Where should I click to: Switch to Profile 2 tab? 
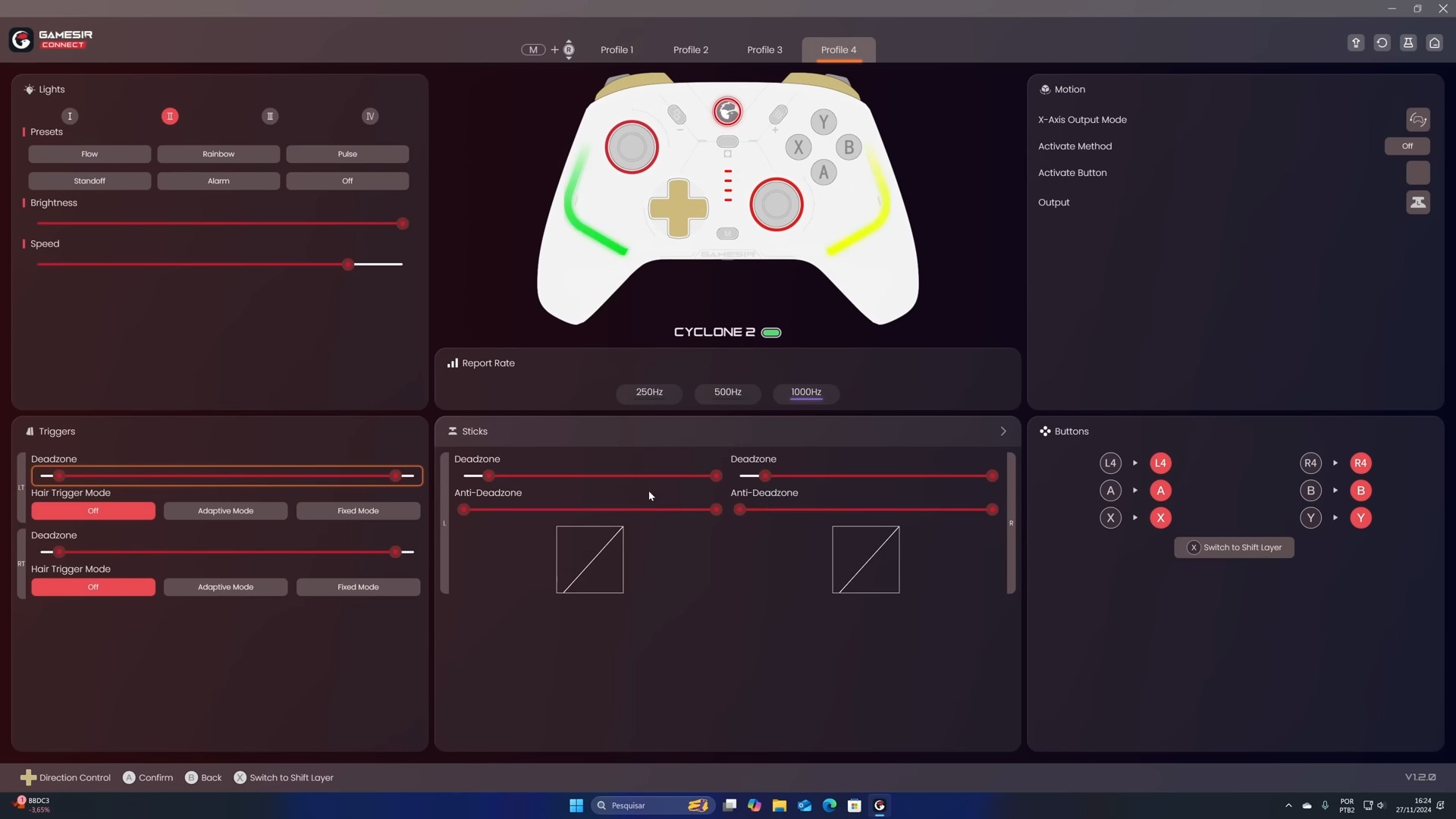[x=691, y=50]
